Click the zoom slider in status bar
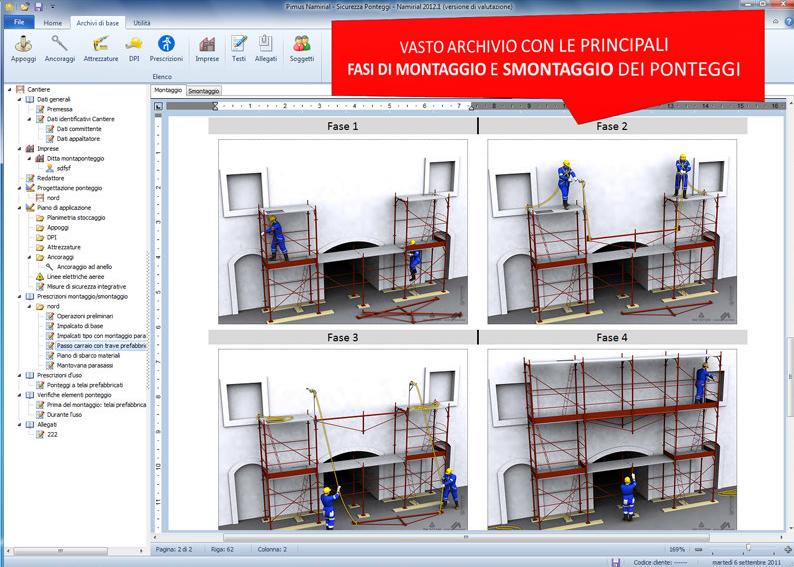 pyautogui.click(x=748, y=548)
